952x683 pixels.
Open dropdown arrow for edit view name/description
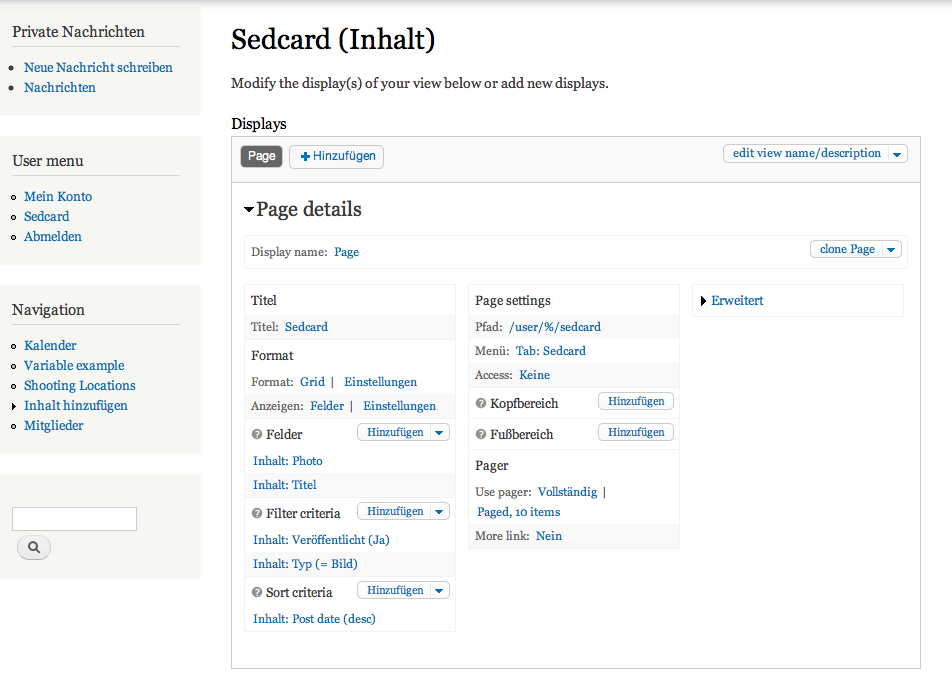(897, 154)
